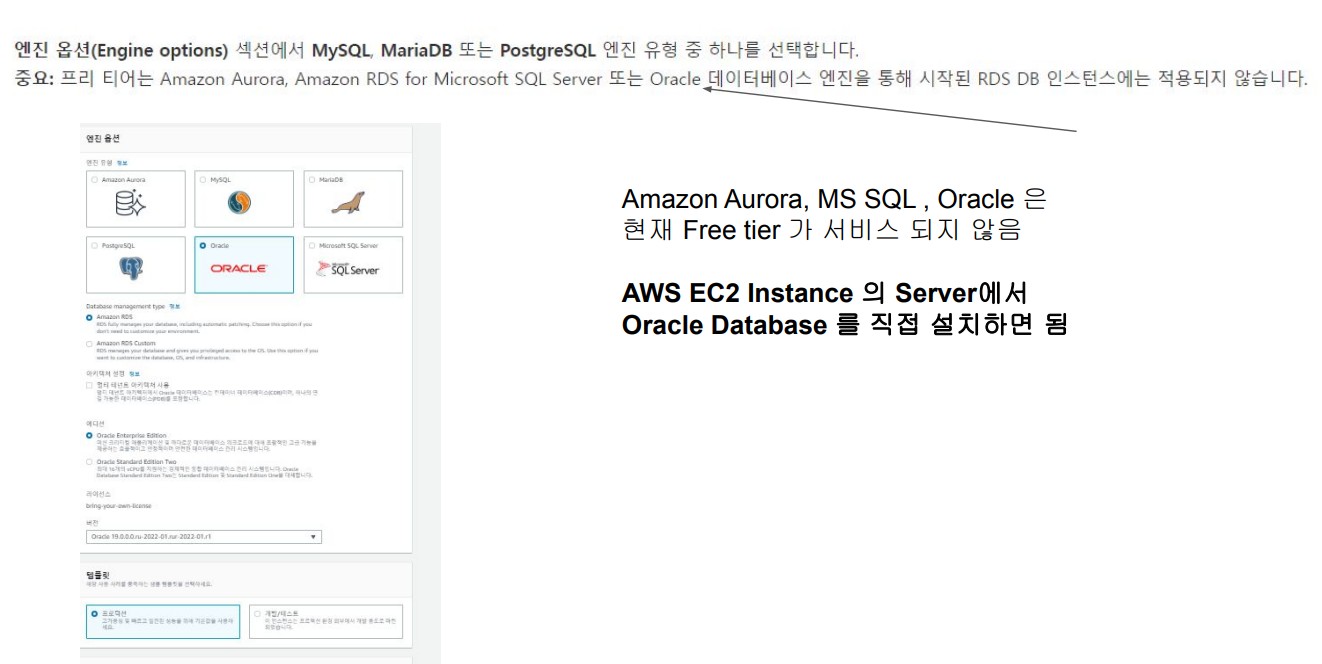Click the red ORACLE logo
This screenshot has height=664, width=1322.
238,268
